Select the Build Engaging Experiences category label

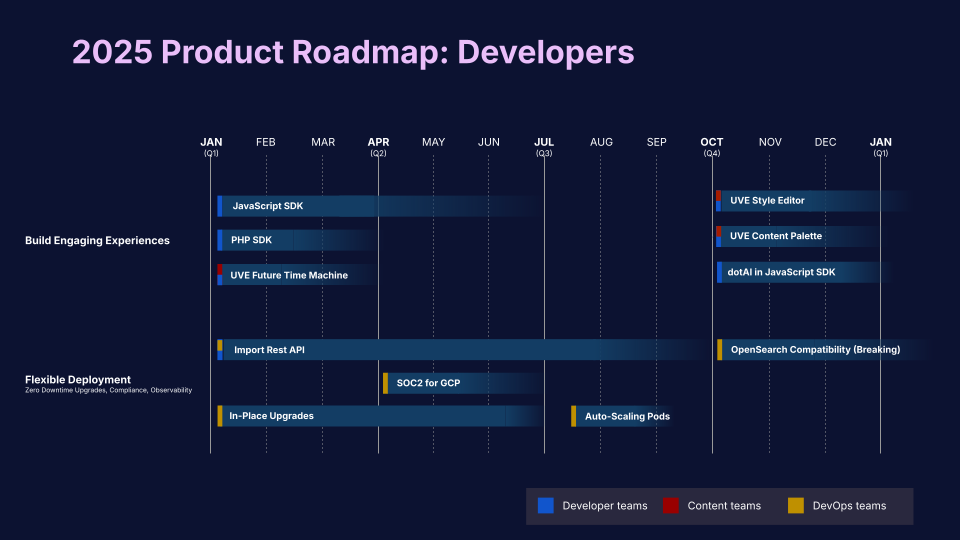97,240
